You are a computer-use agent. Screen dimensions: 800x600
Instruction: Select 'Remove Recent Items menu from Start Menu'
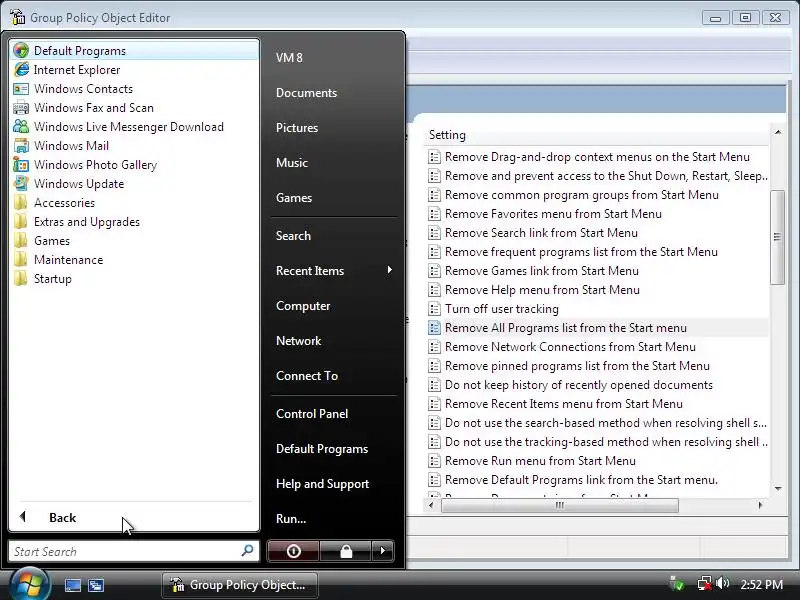point(564,404)
